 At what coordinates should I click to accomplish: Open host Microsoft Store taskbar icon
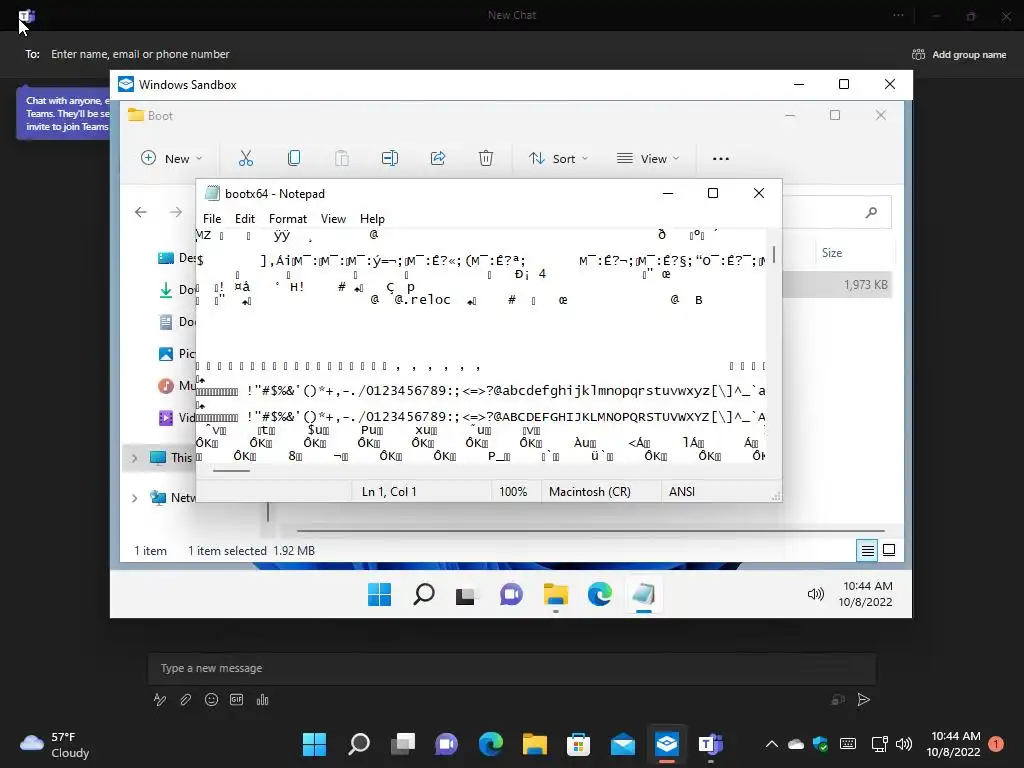click(x=578, y=744)
